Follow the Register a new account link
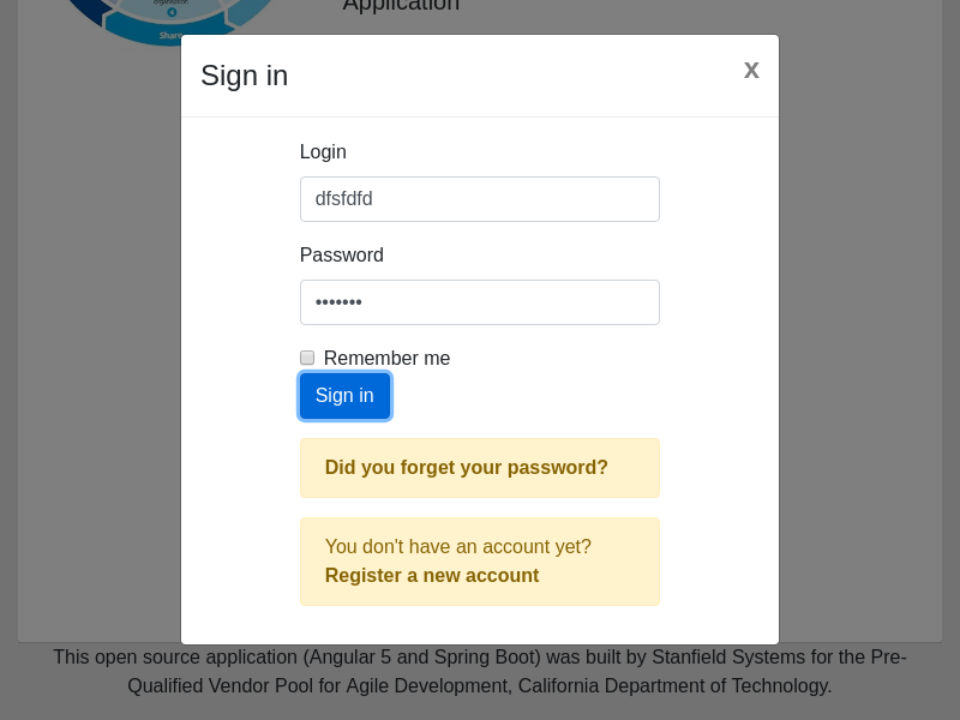Viewport: 960px width, 720px height. [x=431, y=575]
